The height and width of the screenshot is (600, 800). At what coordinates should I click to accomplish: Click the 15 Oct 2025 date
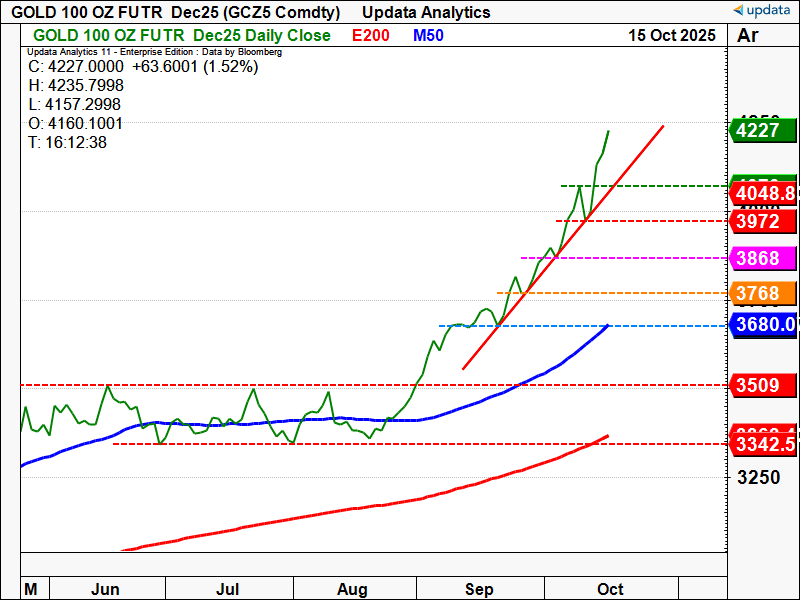671,36
